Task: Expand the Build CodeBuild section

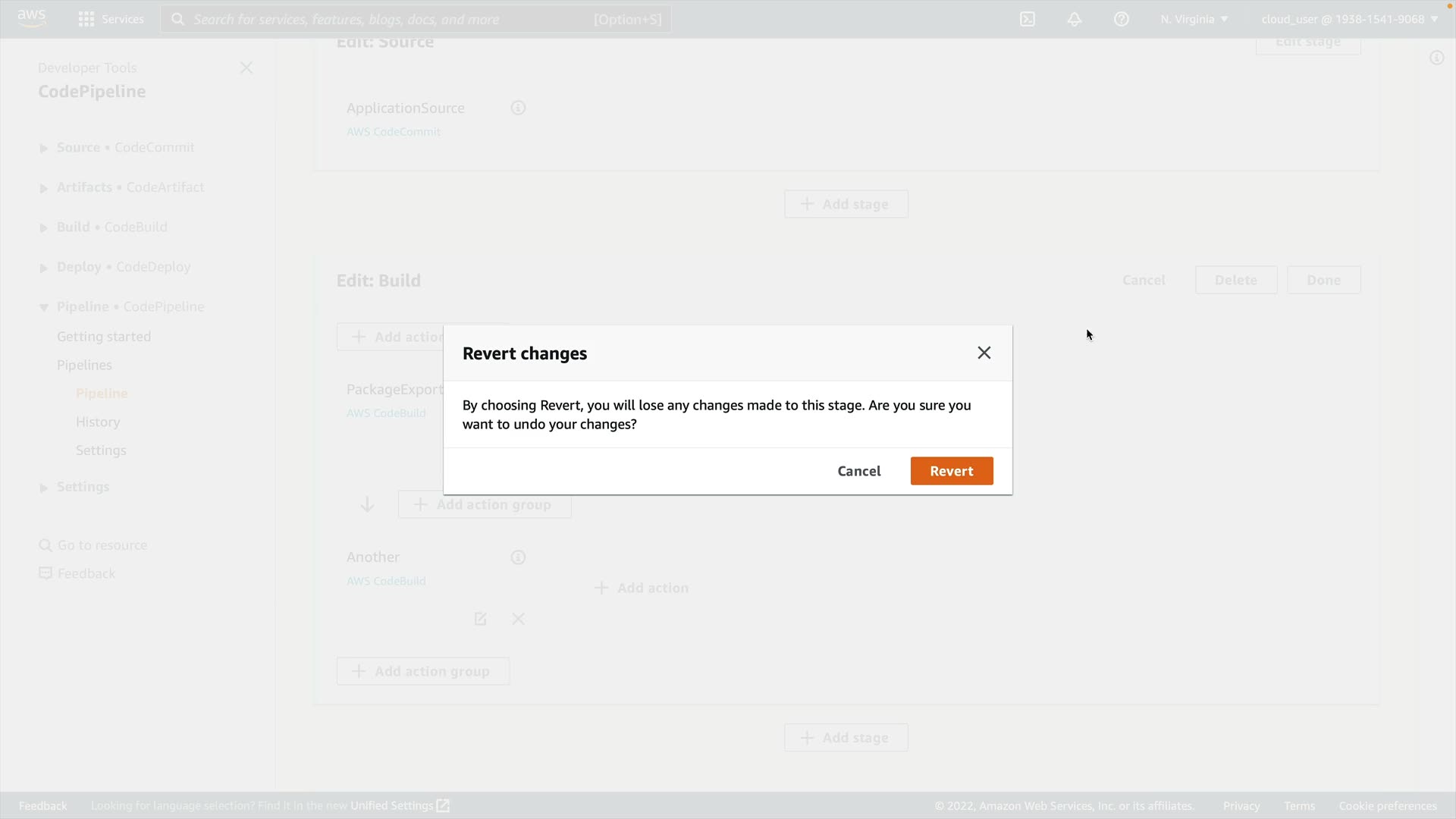Action: click(44, 227)
